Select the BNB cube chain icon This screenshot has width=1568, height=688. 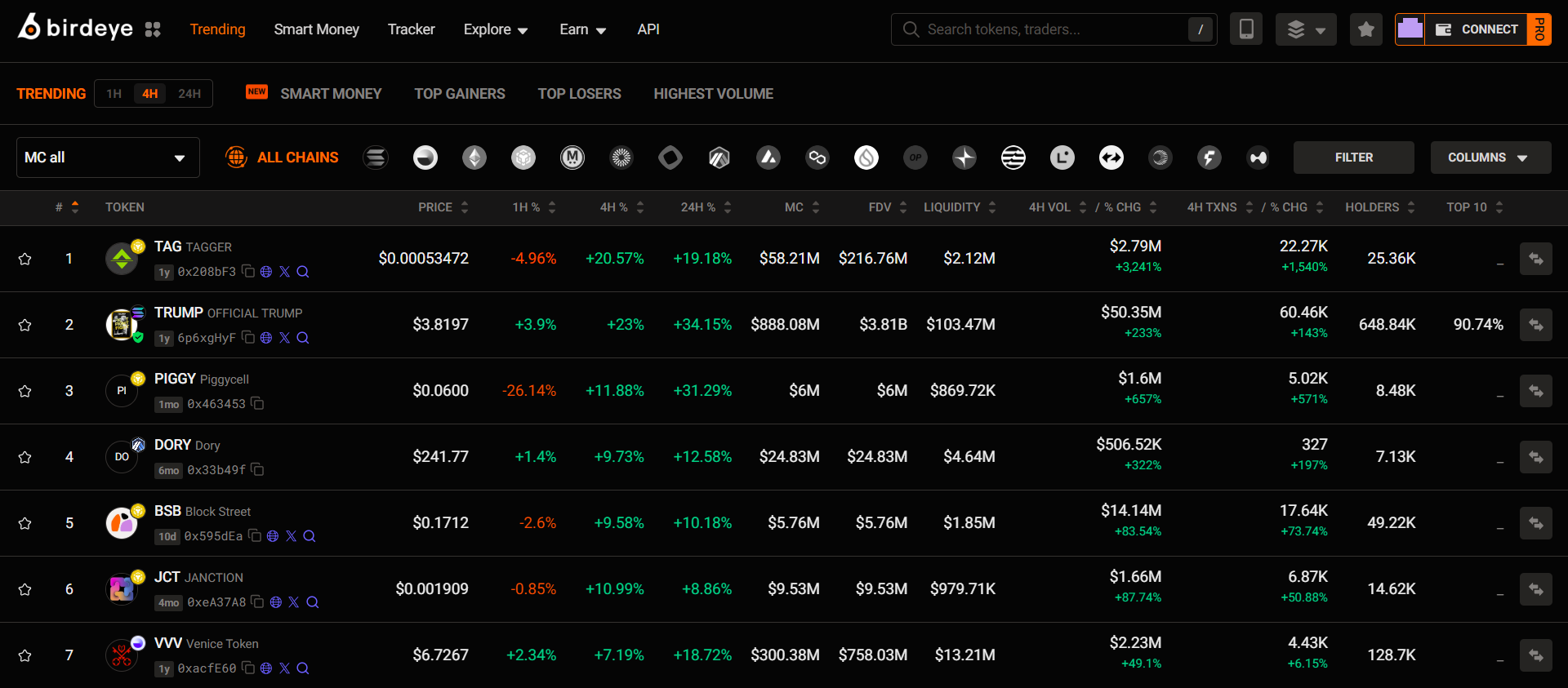coord(523,158)
